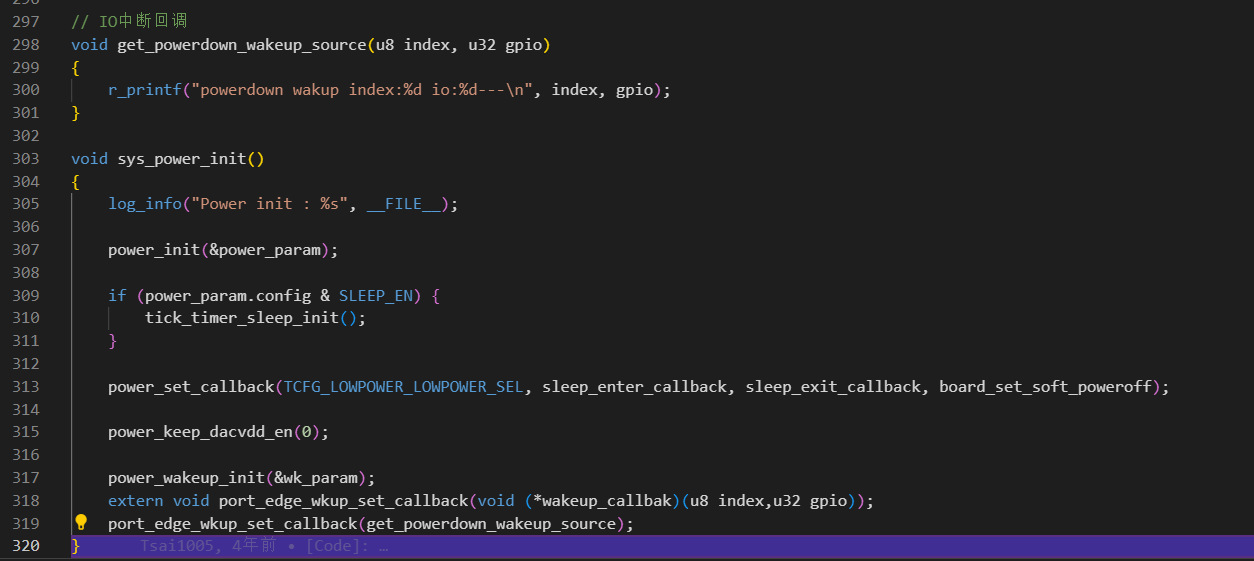Click line number 297 in the gutter
Screen dimensions: 1254x561
(x=26, y=21)
